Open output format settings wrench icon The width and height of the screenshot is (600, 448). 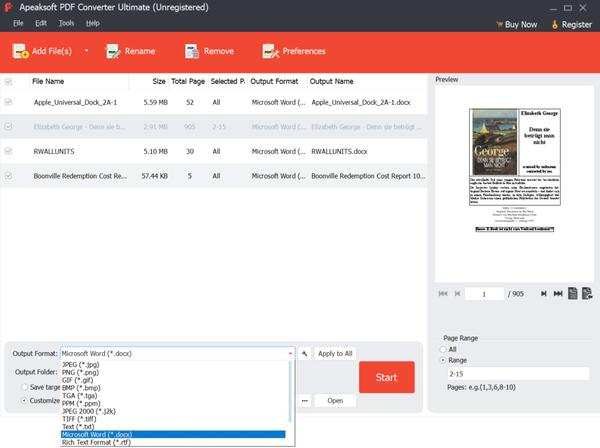pyautogui.click(x=304, y=353)
